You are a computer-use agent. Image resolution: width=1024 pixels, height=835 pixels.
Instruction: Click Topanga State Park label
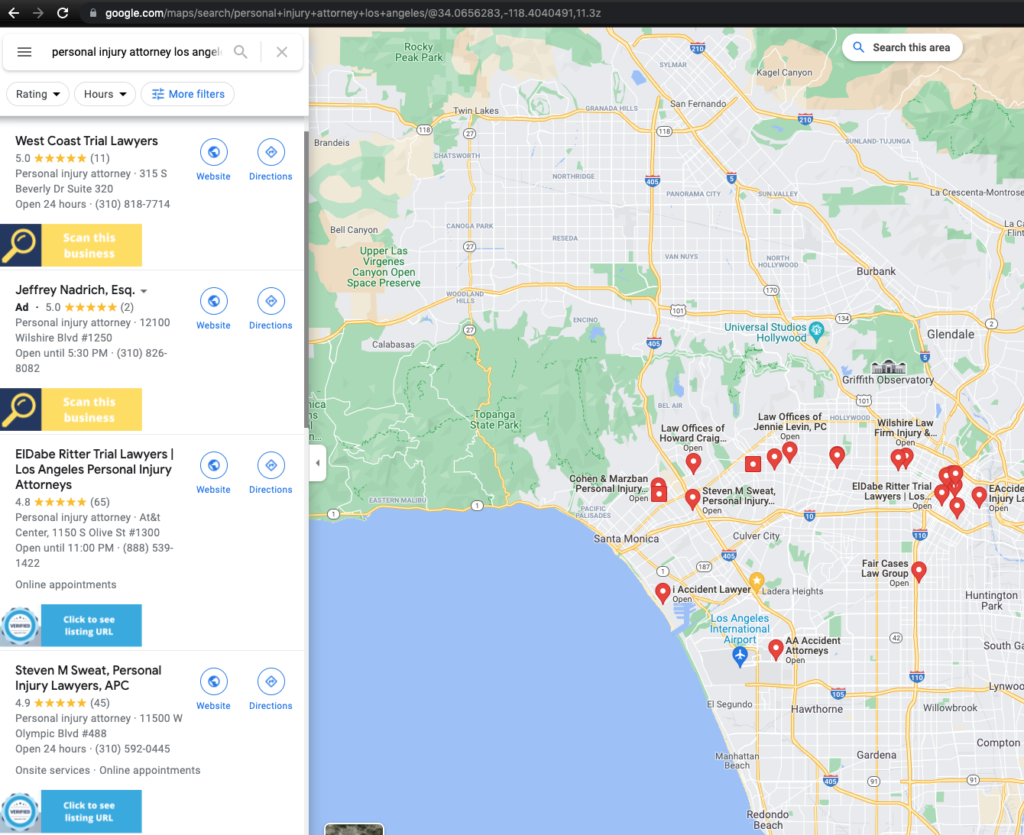point(494,419)
